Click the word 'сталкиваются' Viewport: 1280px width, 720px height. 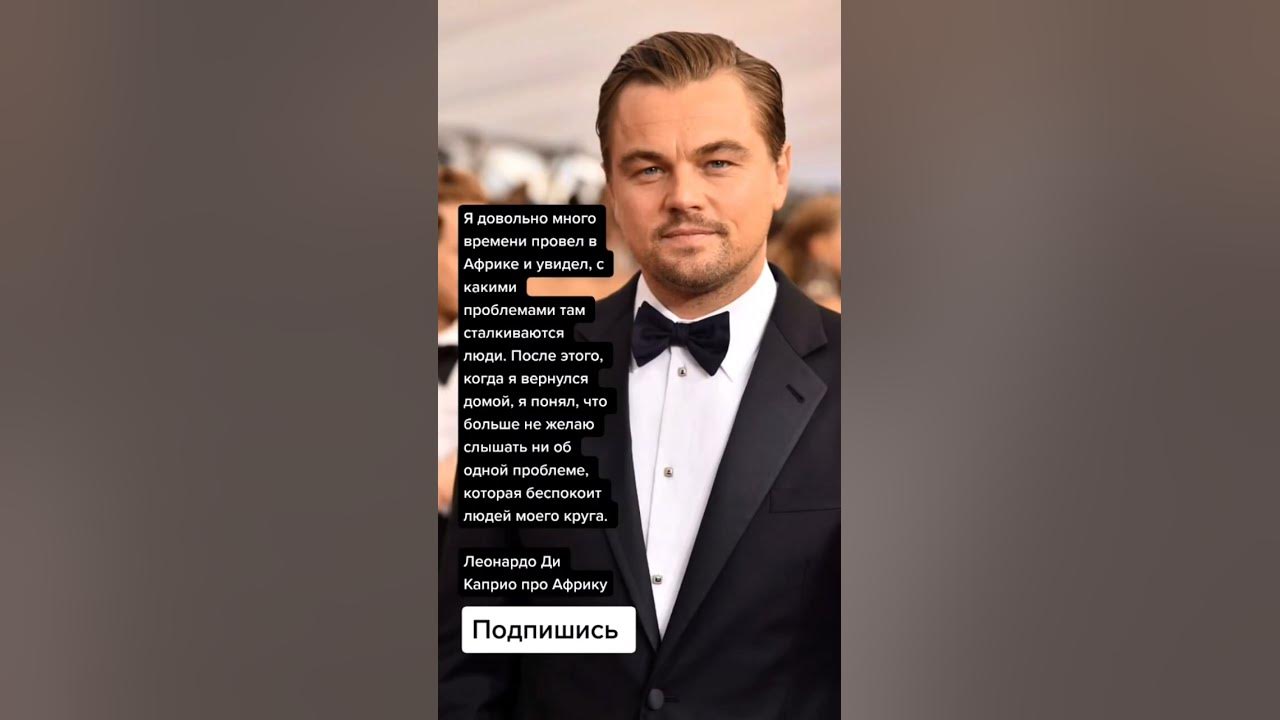point(514,333)
